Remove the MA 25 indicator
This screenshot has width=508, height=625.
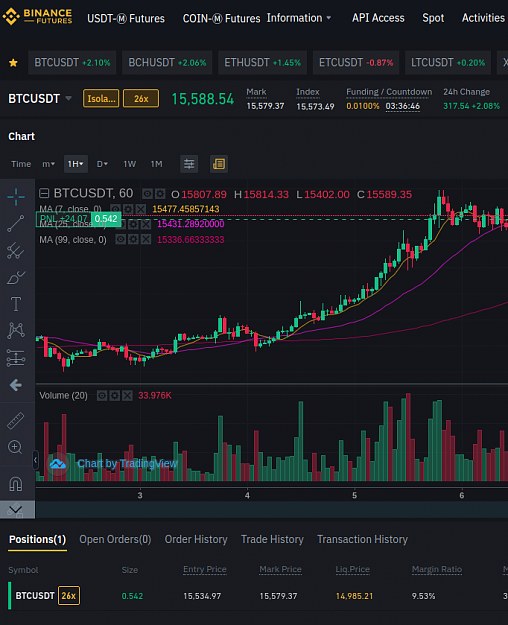point(146,224)
